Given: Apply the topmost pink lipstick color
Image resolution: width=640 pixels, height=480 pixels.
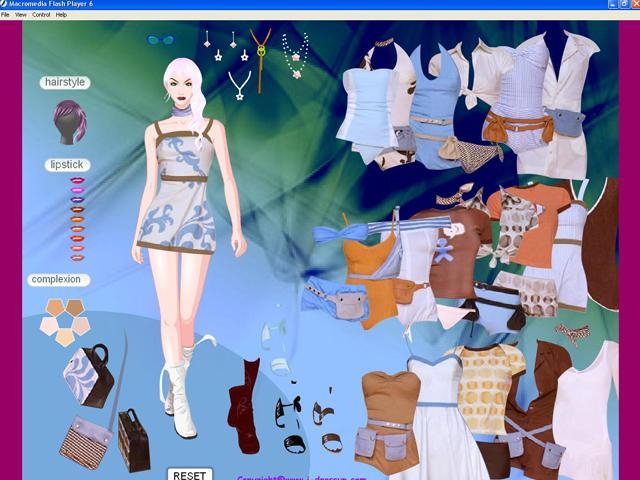Looking at the screenshot, I should [77, 181].
